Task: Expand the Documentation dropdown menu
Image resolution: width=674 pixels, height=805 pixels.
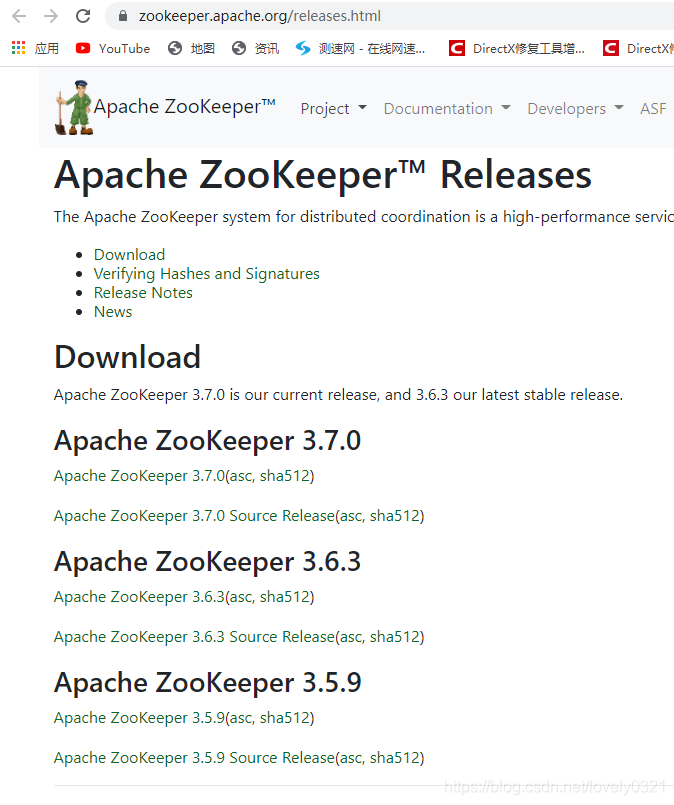Action: click(x=447, y=109)
